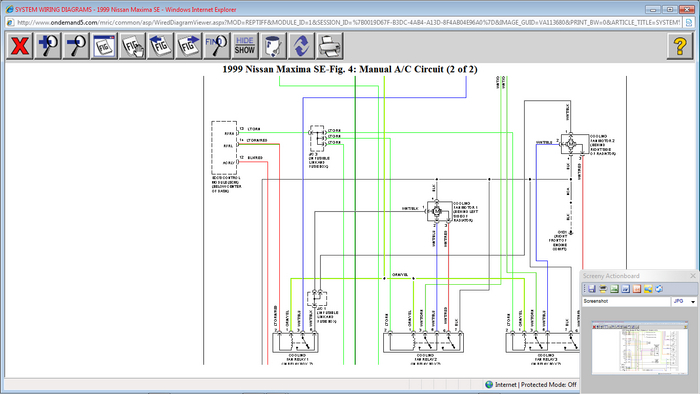Click the Cooling Fan Relay 1 box
700x394 pixels.
296,342
